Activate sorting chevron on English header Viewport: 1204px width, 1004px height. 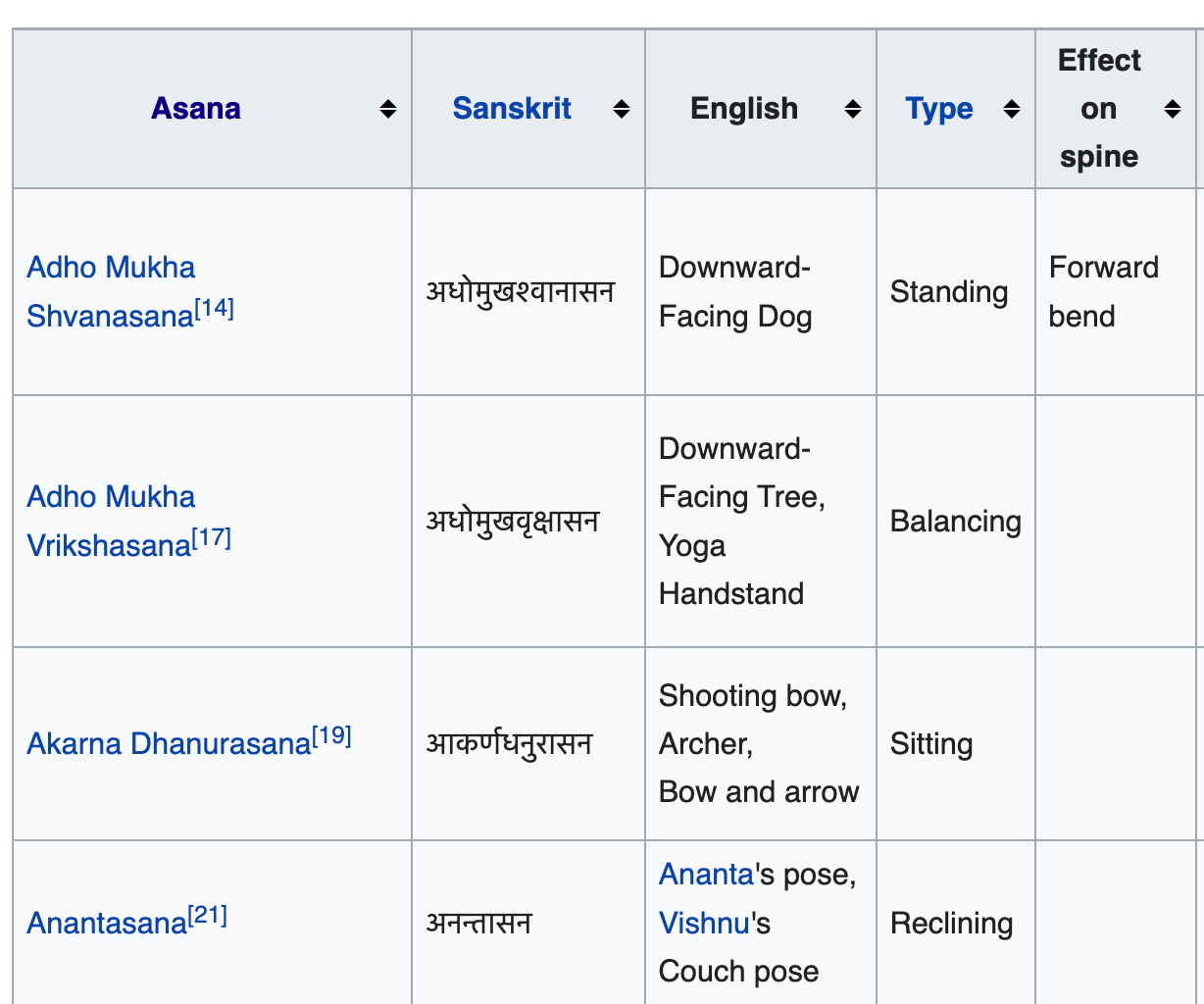click(851, 109)
